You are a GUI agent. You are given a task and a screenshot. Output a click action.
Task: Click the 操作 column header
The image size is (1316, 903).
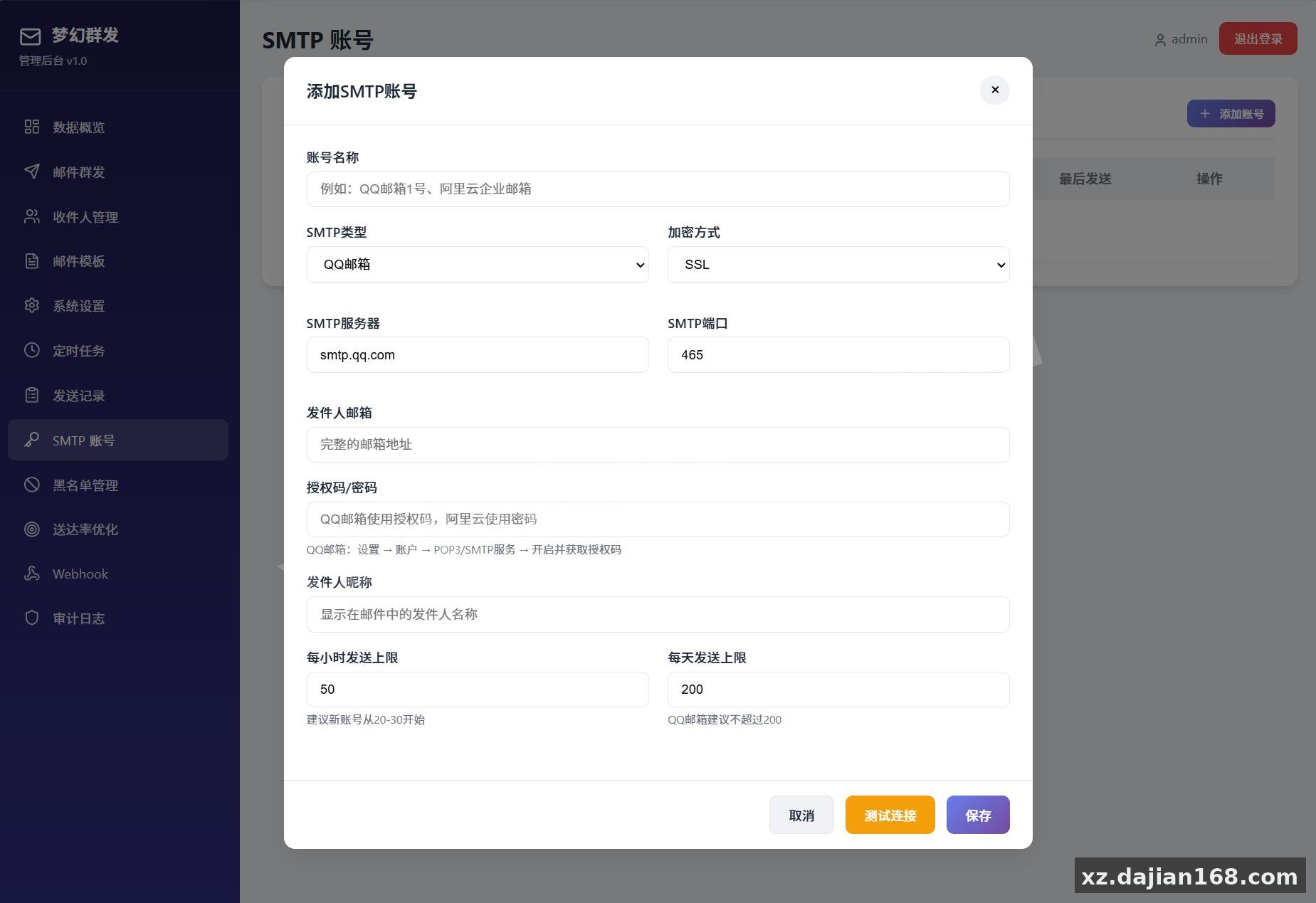tap(1209, 179)
